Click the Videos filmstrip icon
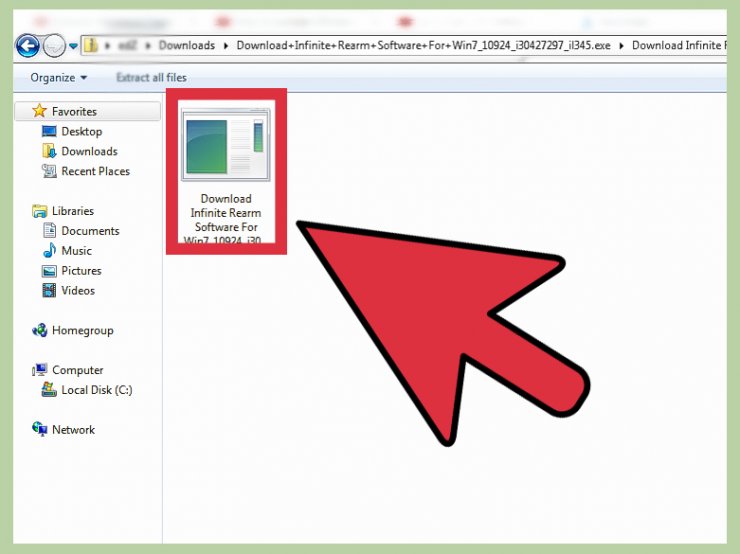740x554 pixels. pyautogui.click(x=49, y=290)
